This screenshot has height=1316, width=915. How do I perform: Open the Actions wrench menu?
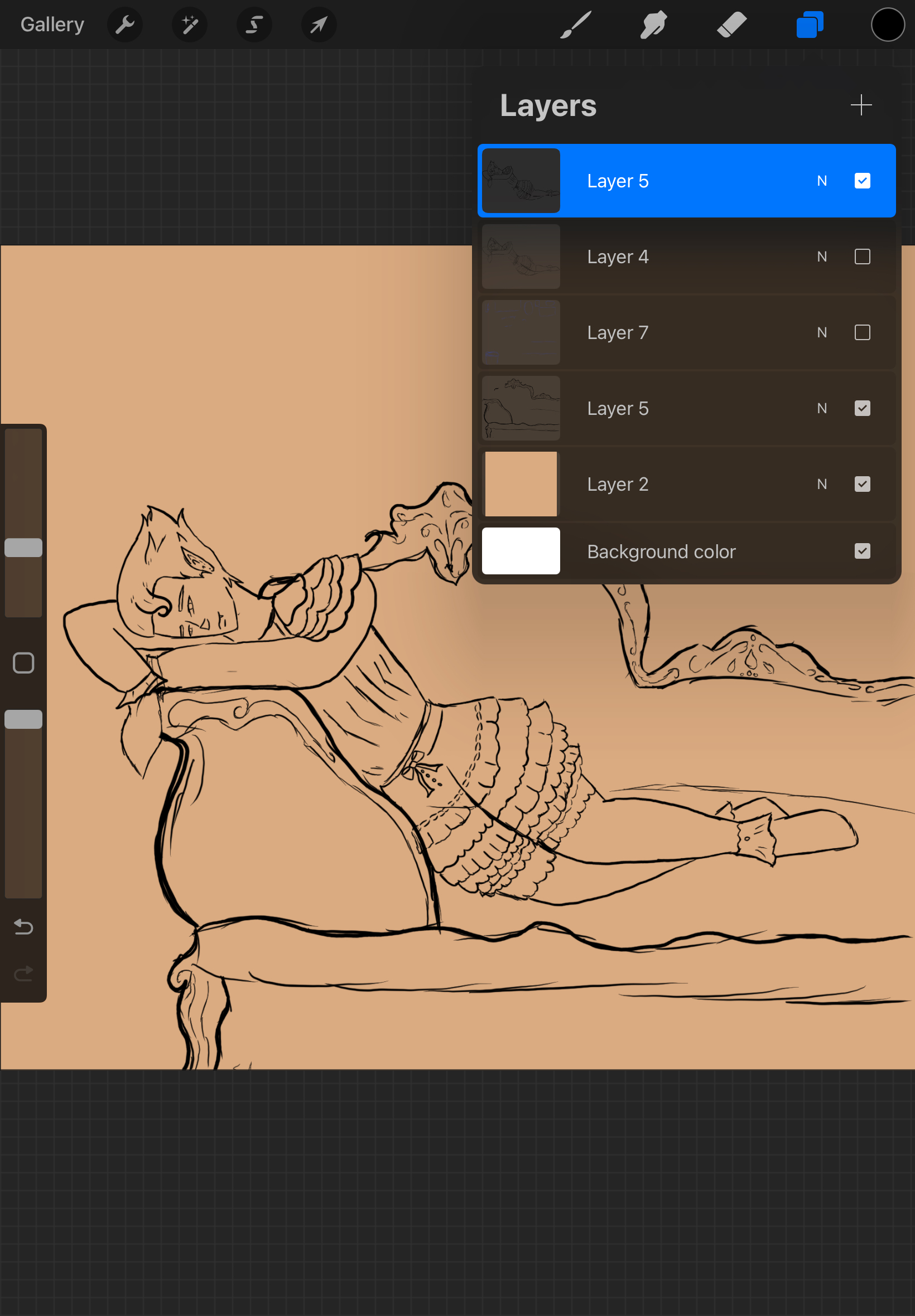click(x=124, y=25)
